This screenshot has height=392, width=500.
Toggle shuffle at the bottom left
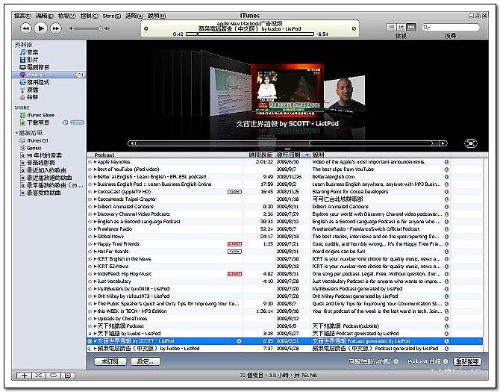click(x=39, y=375)
